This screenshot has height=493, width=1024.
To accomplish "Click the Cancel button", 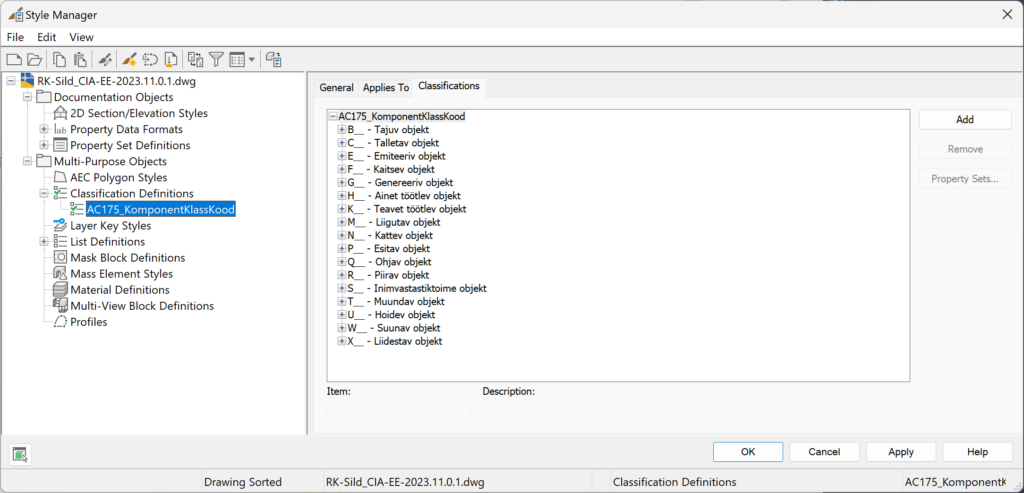I will [824, 452].
